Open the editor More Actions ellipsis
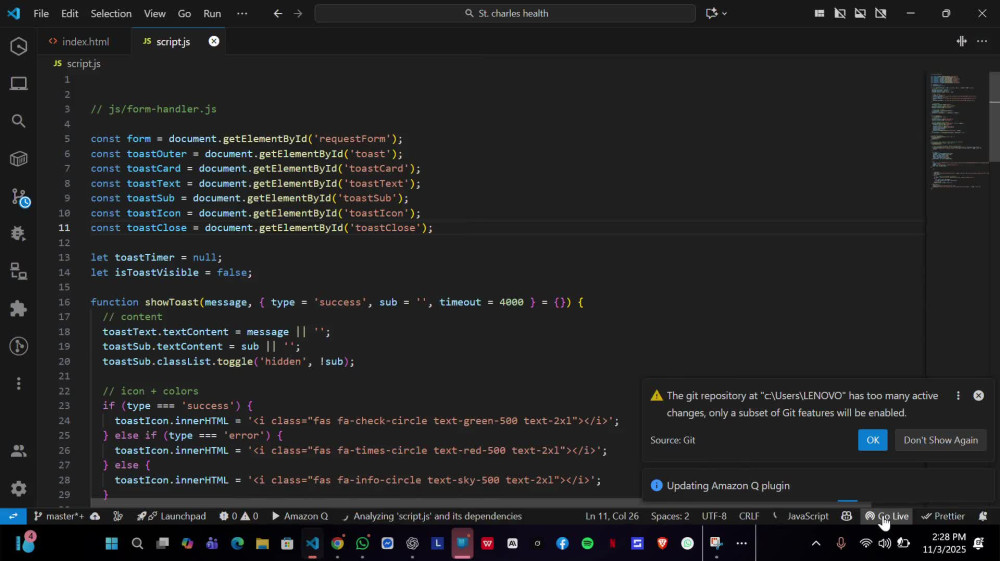This screenshot has height=561, width=1000. (x=982, y=41)
